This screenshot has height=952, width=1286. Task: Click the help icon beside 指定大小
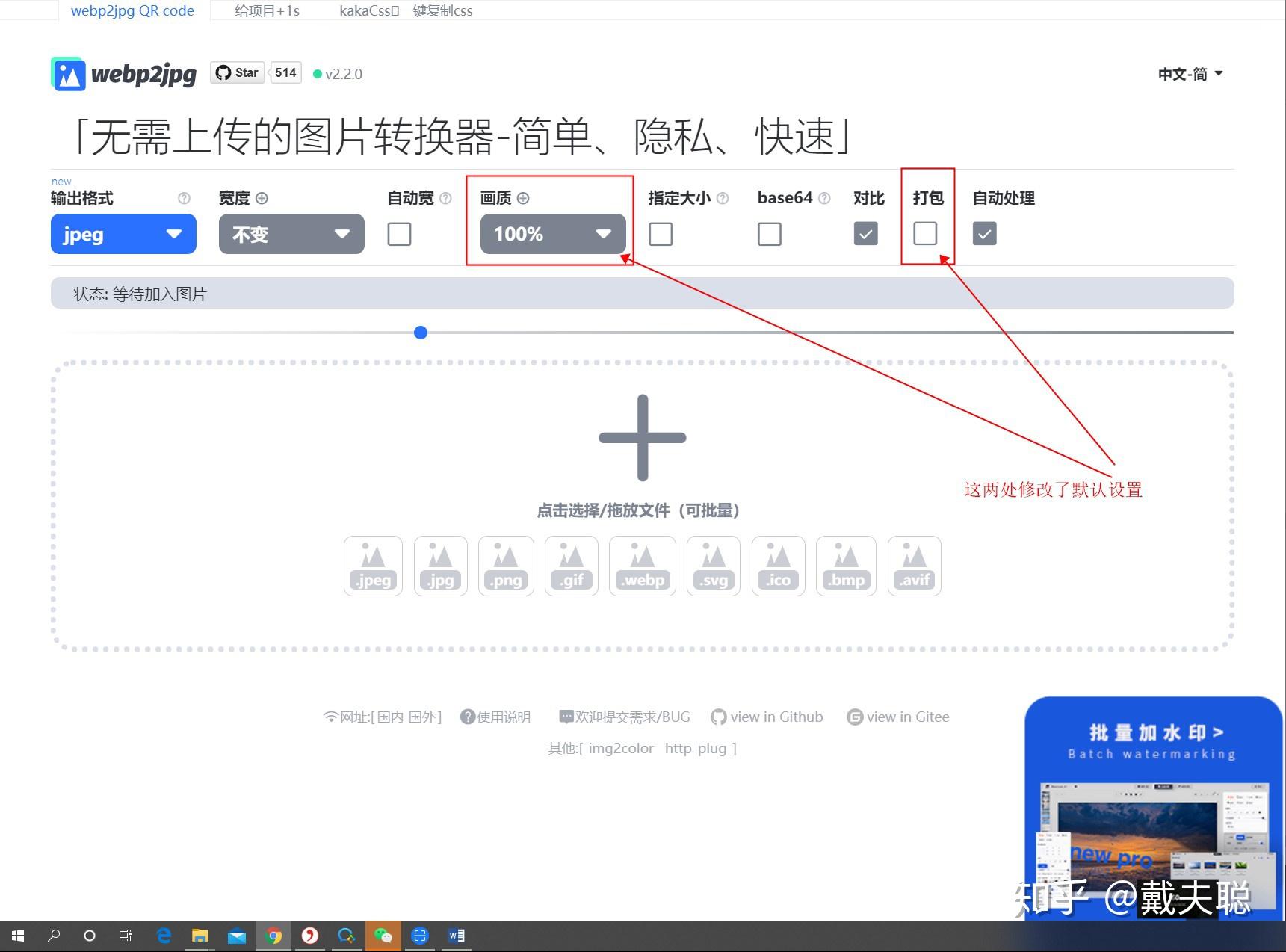[x=723, y=198]
